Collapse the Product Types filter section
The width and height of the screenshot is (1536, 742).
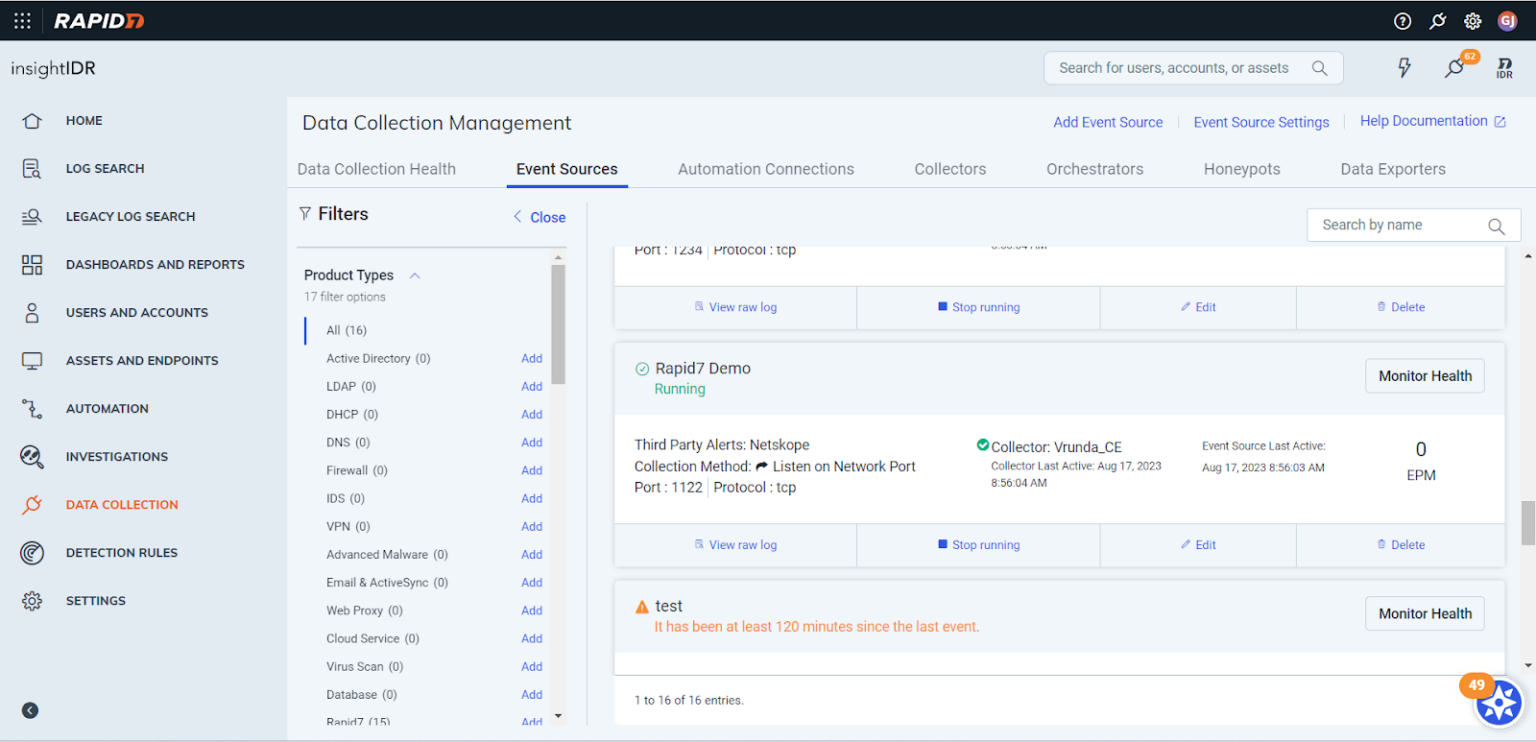(417, 274)
